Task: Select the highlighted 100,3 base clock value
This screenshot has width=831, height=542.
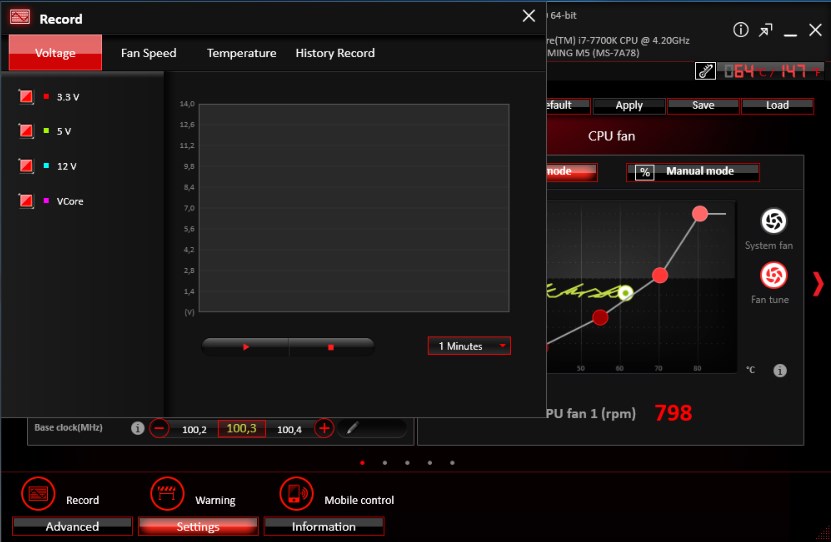Action: click(242, 428)
